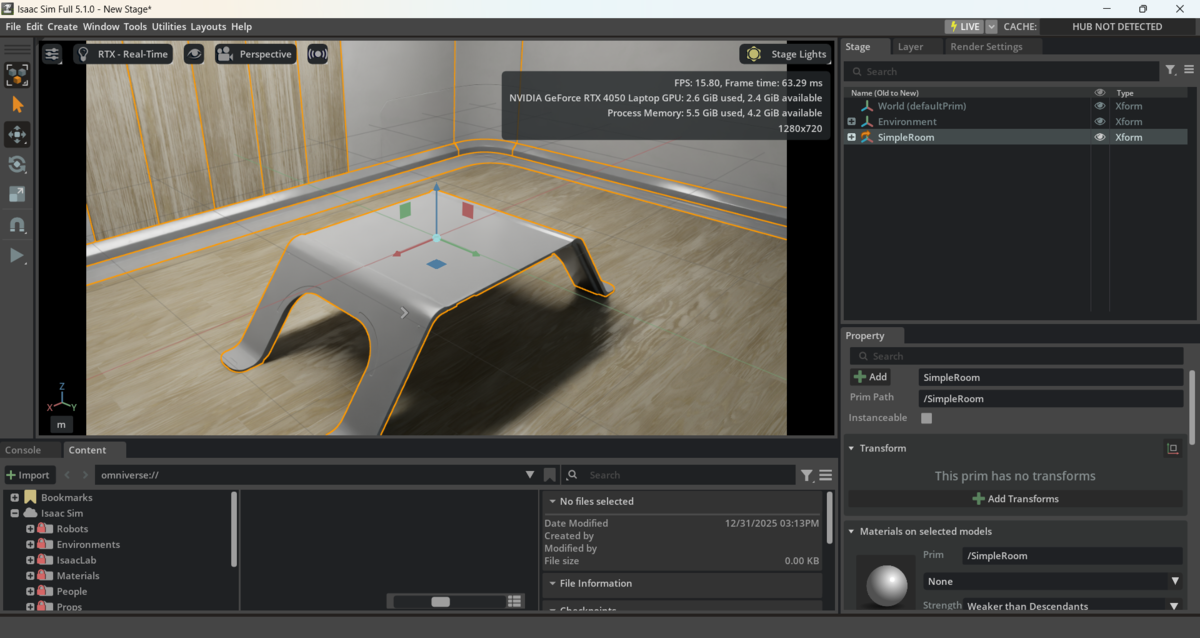Open the Stage panel hamburger options menu
Viewport: 1200px width, 638px height.
pyautogui.click(x=1189, y=70)
